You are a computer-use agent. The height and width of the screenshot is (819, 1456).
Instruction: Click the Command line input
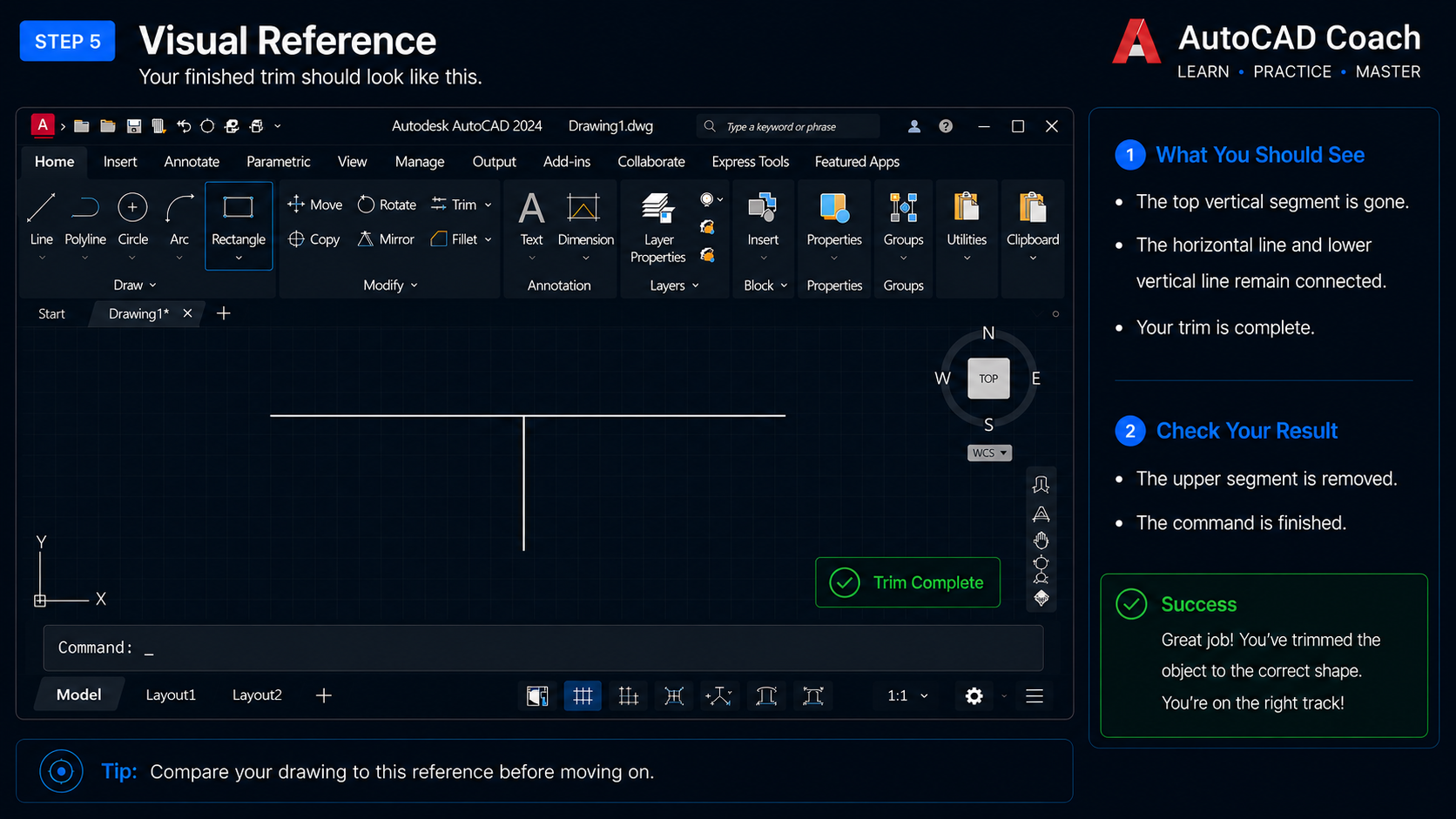coord(543,648)
